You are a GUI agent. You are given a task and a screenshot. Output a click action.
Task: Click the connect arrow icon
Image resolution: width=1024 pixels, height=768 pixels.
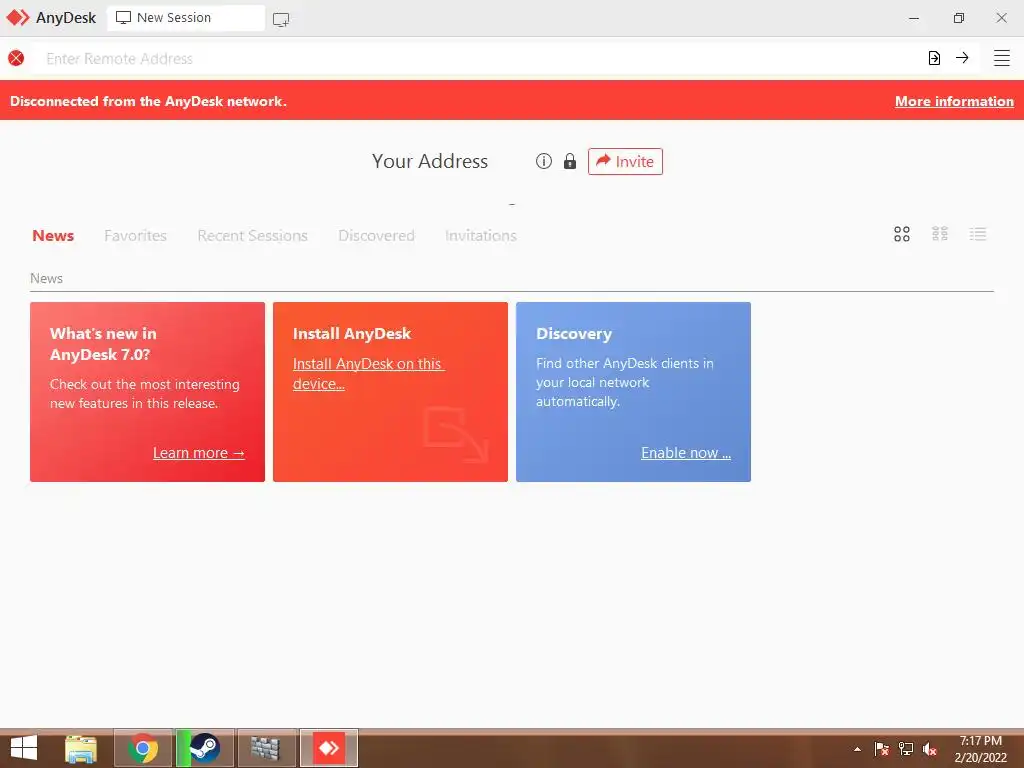coord(962,58)
